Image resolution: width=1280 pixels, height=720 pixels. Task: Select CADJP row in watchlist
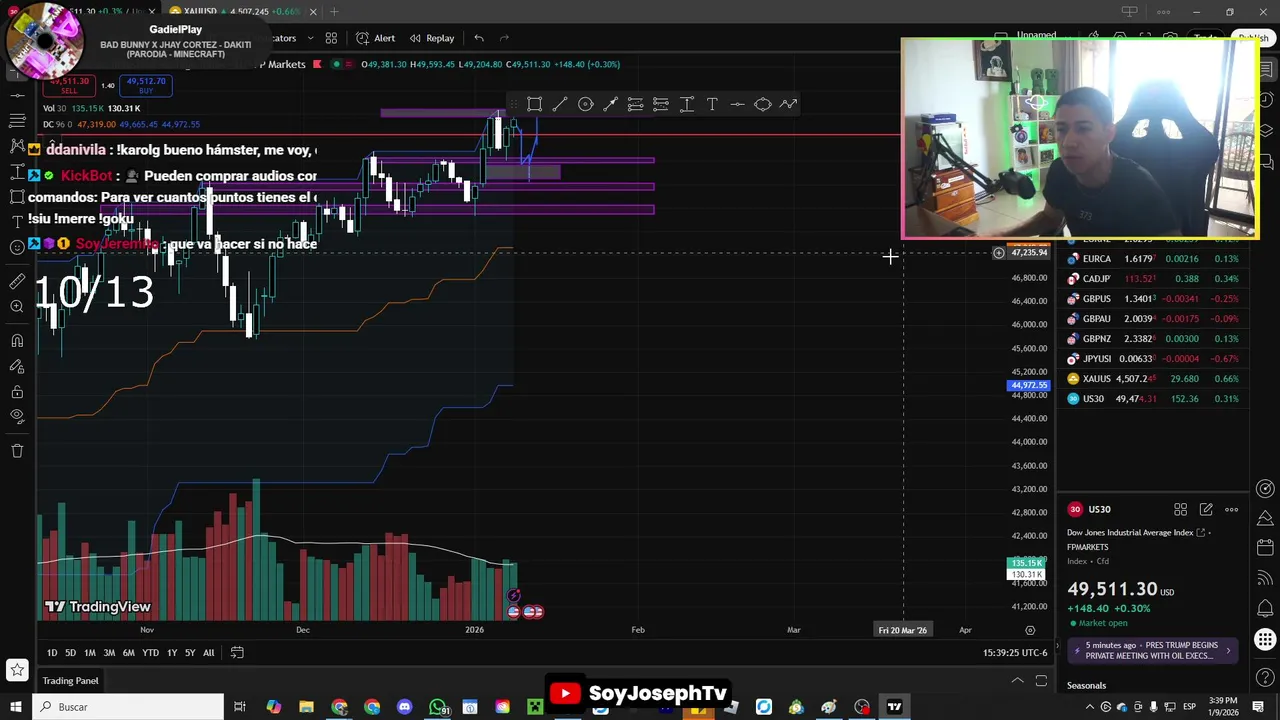[1153, 279]
